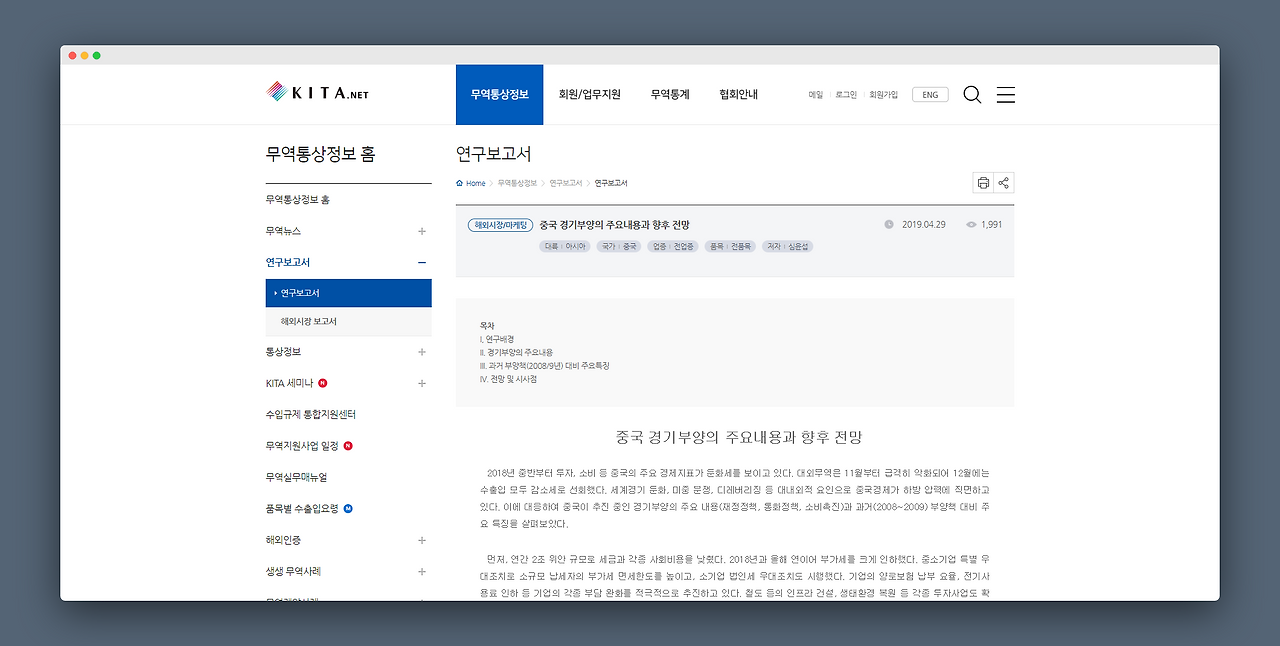Expand the 통상정보 sidebar section

click(x=422, y=352)
